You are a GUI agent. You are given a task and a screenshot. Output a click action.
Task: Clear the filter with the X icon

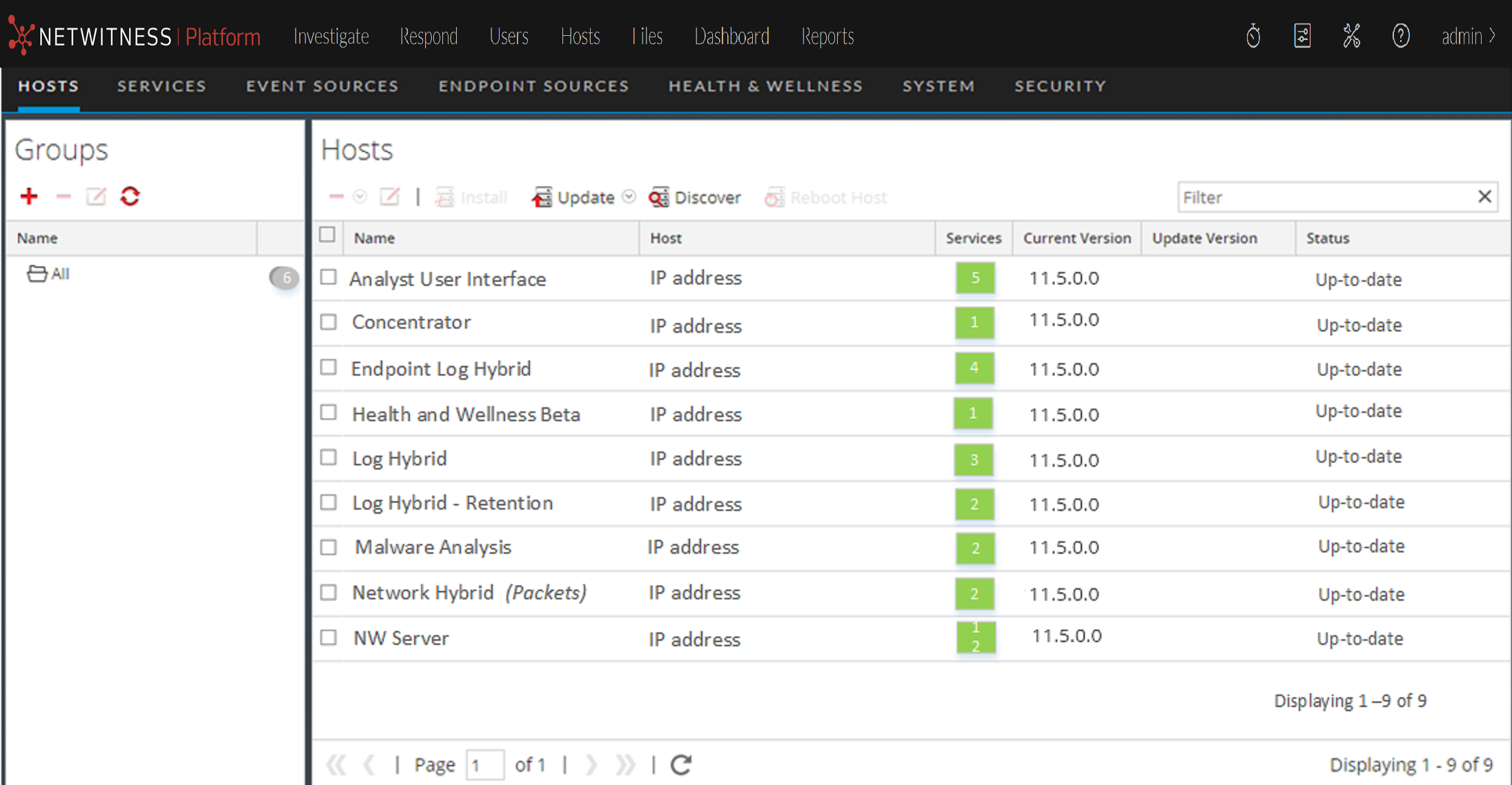pyautogui.click(x=1485, y=197)
